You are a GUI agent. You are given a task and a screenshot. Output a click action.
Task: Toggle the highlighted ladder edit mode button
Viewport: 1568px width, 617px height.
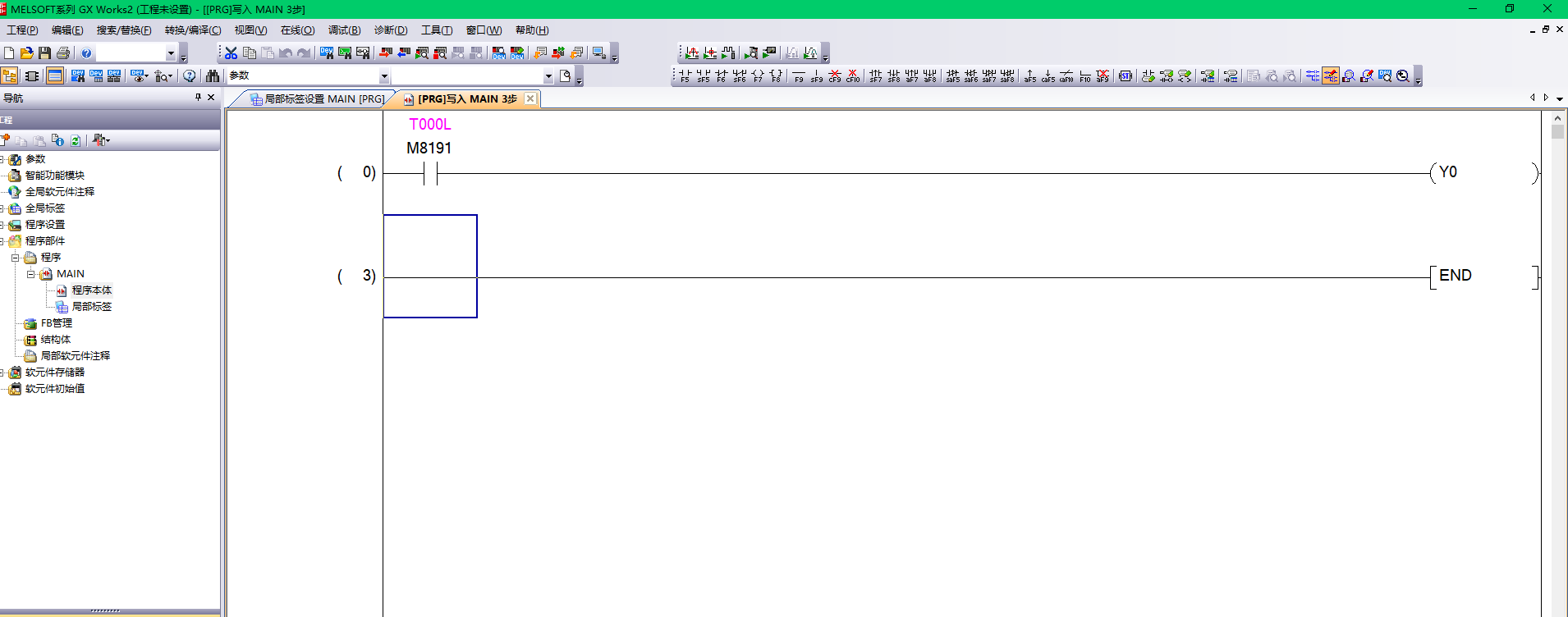click(x=1331, y=76)
